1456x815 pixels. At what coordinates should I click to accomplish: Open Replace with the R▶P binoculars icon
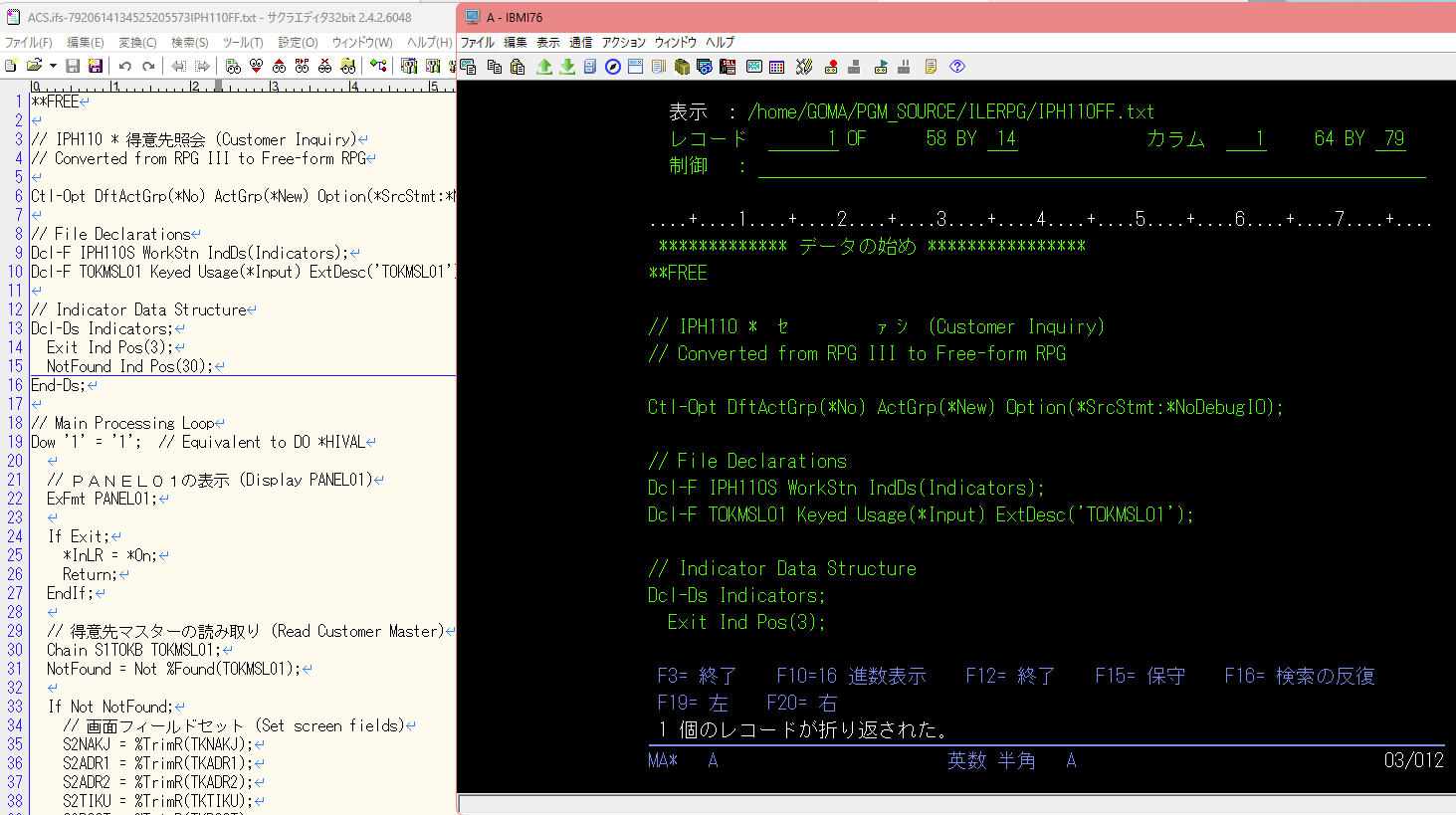pos(302,66)
